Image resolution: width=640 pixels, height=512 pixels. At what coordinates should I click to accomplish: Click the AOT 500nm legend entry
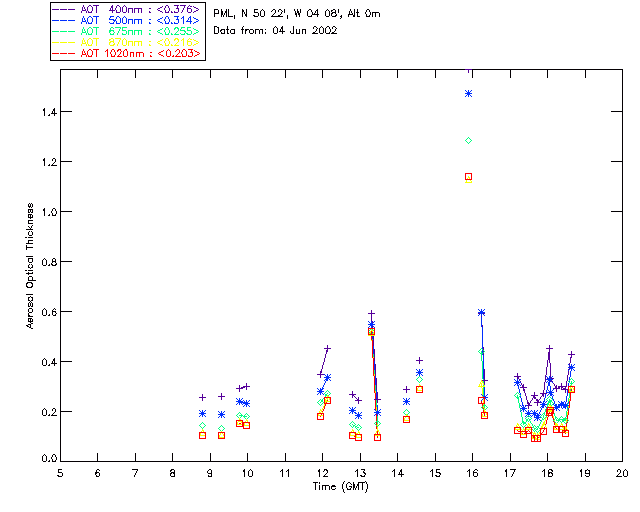coord(127,20)
